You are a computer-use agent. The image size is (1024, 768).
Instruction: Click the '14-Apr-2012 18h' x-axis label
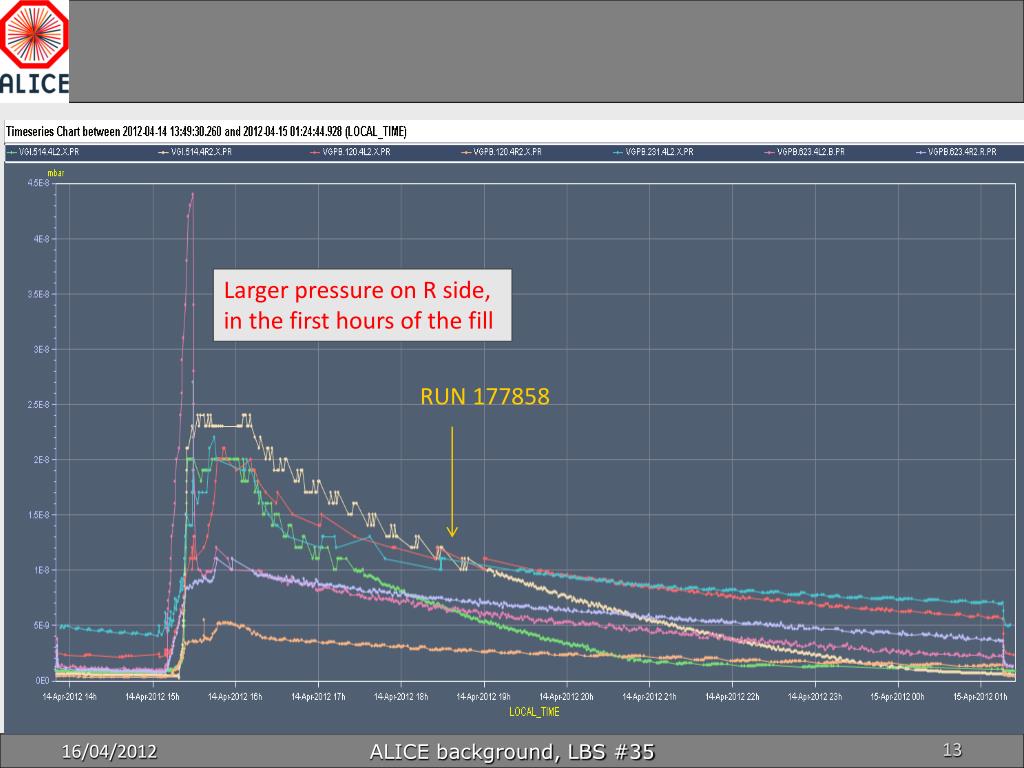401,697
